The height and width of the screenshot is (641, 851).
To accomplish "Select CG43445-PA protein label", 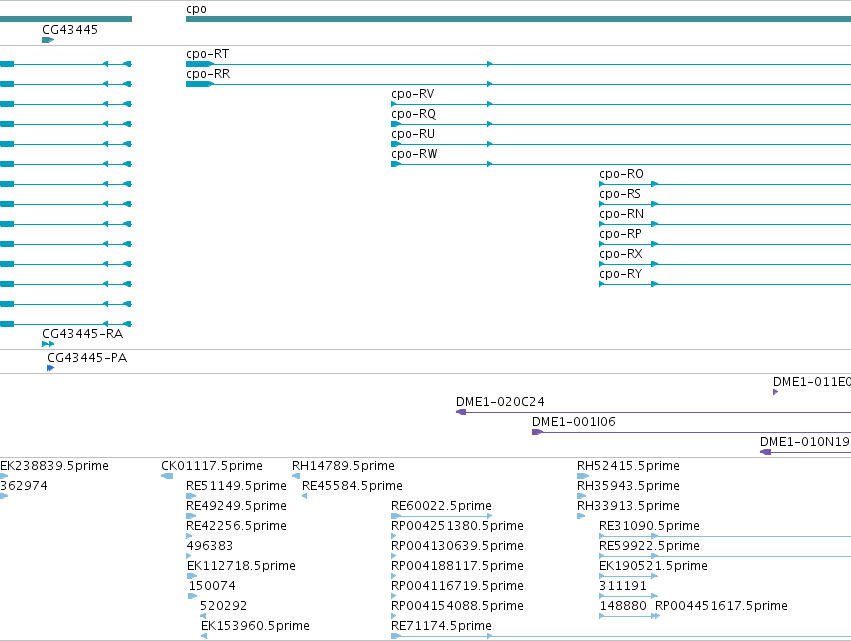I will coord(87,358).
